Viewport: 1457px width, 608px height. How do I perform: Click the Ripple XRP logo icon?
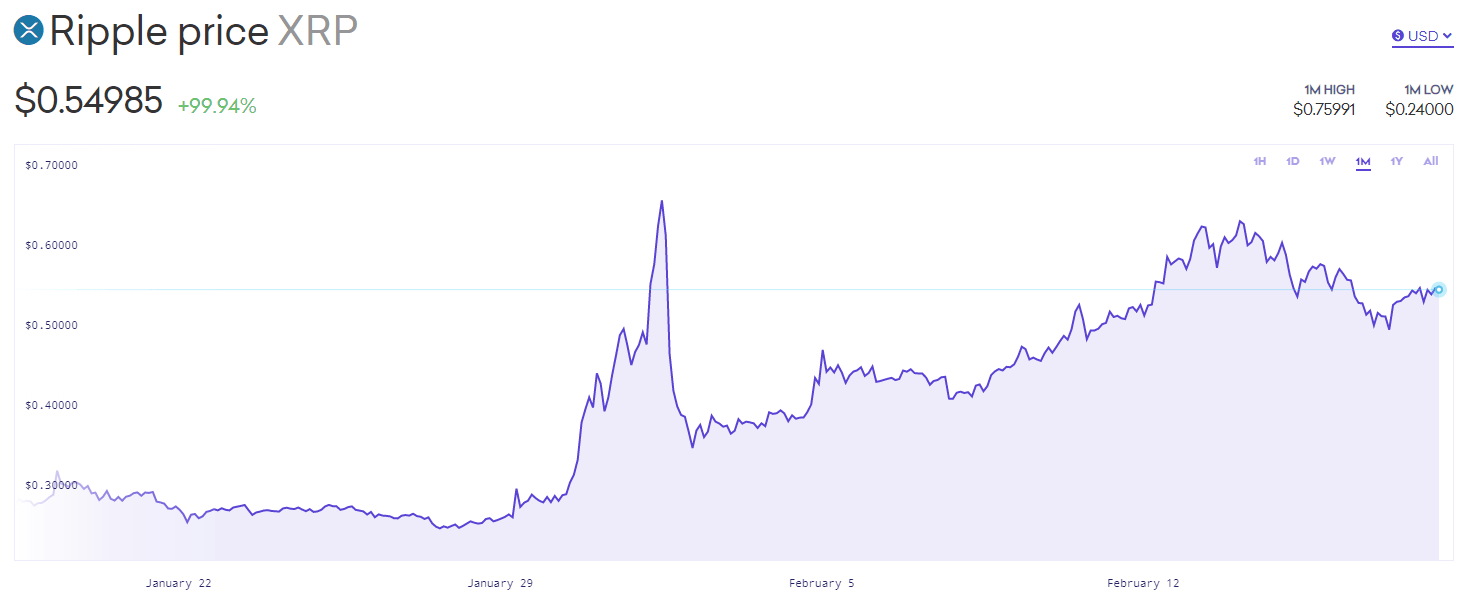click(x=28, y=31)
